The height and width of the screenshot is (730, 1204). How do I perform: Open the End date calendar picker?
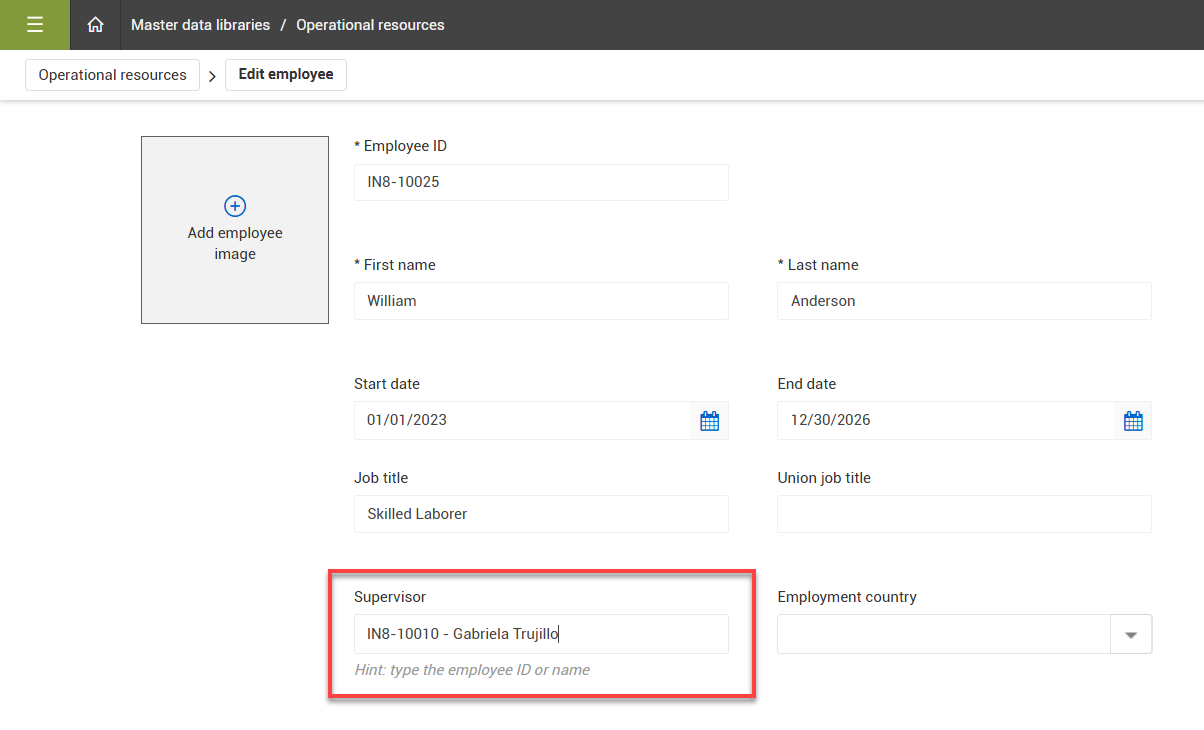(x=1133, y=421)
